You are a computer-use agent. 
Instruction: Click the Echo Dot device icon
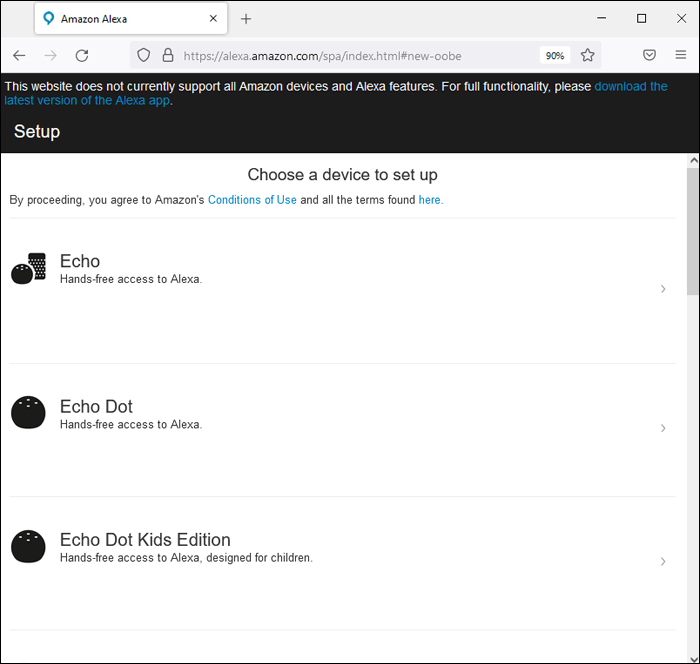tap(28, 412)
